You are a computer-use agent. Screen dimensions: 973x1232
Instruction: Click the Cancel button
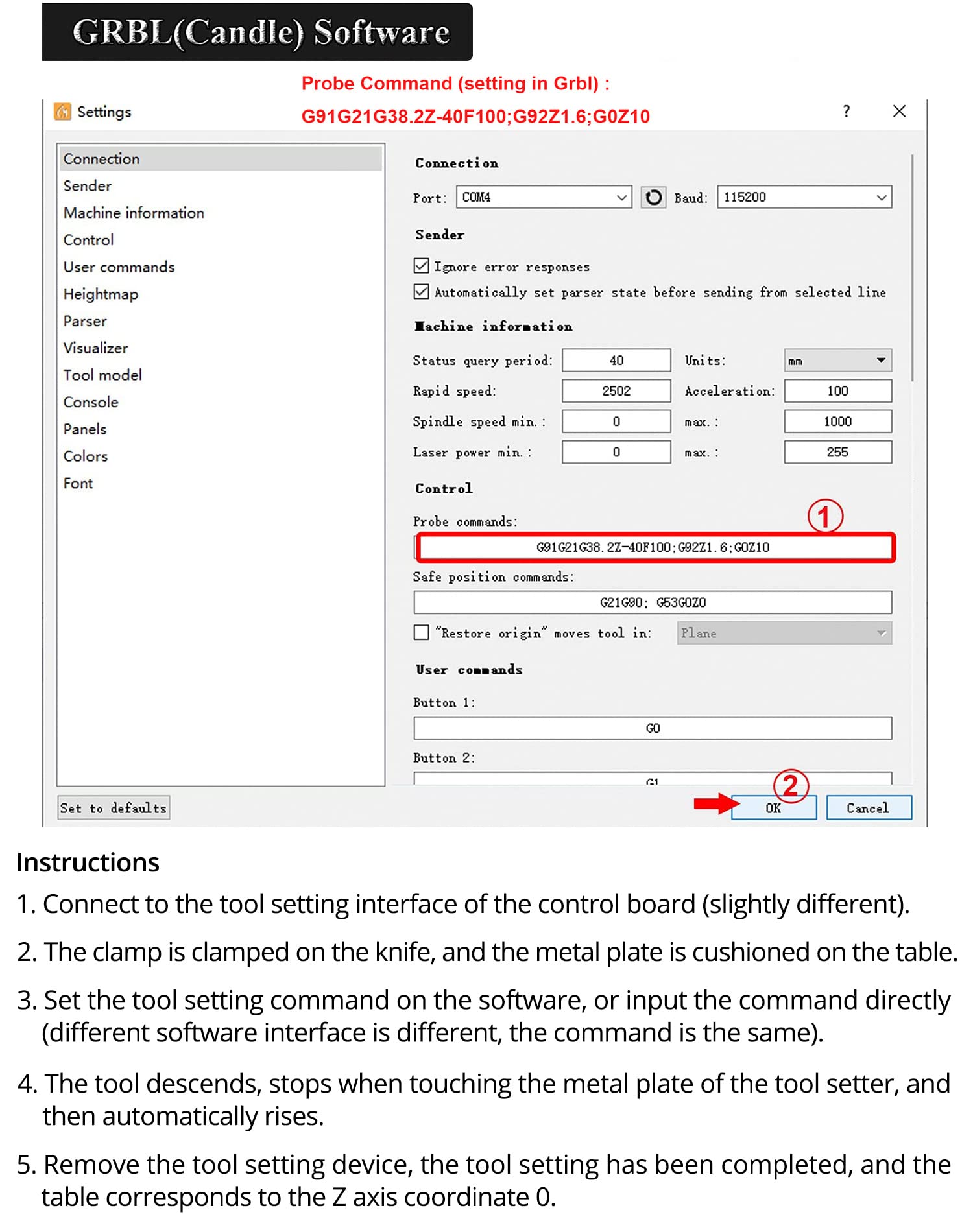(869, 808)
